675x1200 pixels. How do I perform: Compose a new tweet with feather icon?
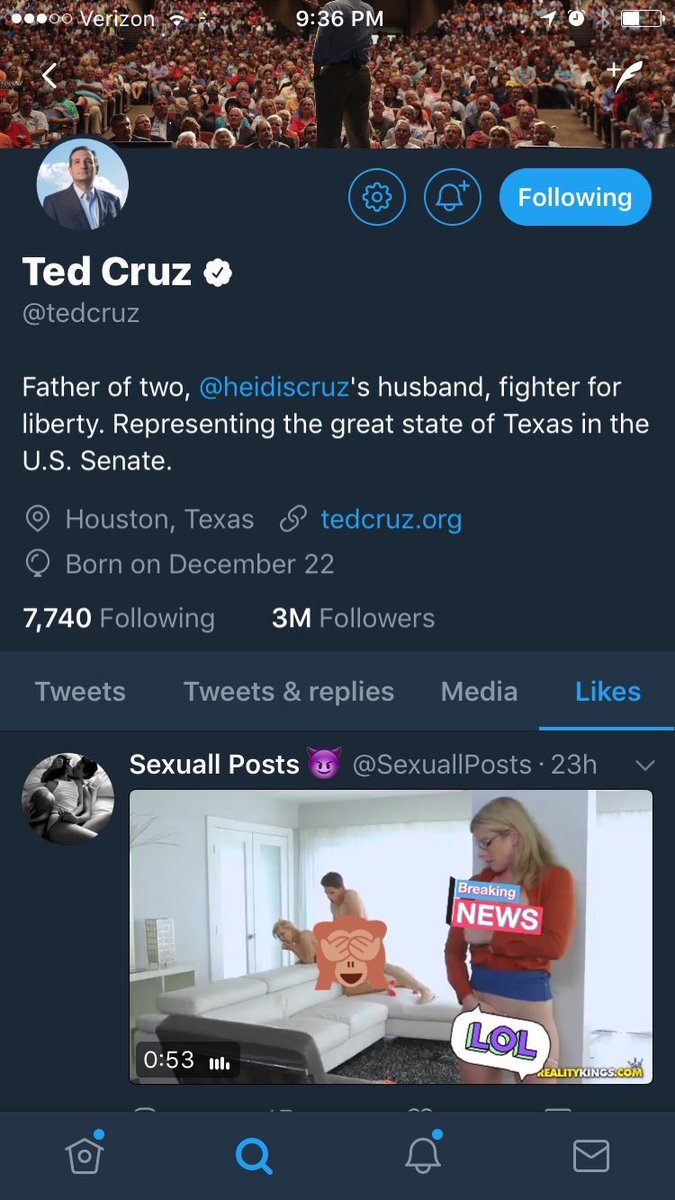625,76
